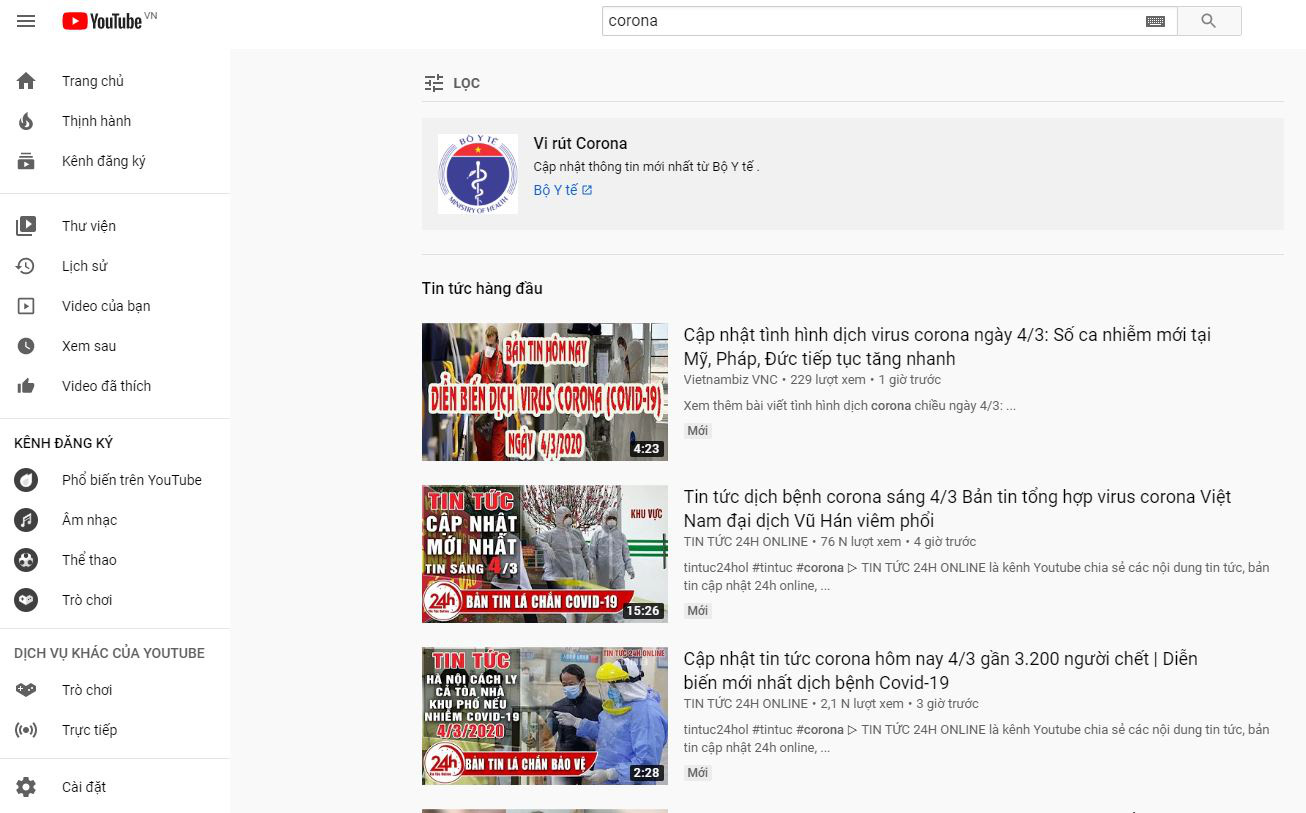Select Kênh đăng ký in the sidebar
1306x813 pixels.
115,161
